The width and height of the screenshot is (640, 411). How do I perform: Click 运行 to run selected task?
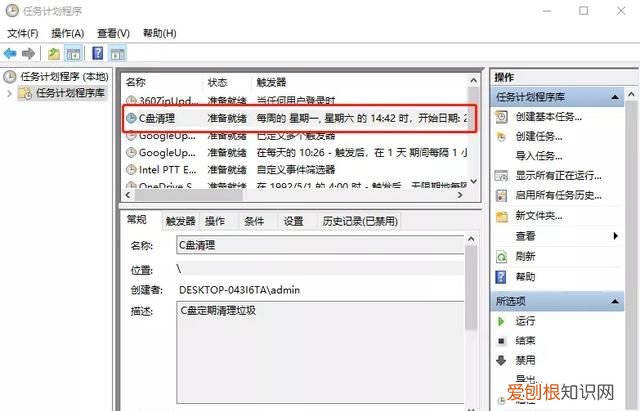(525, 321)
